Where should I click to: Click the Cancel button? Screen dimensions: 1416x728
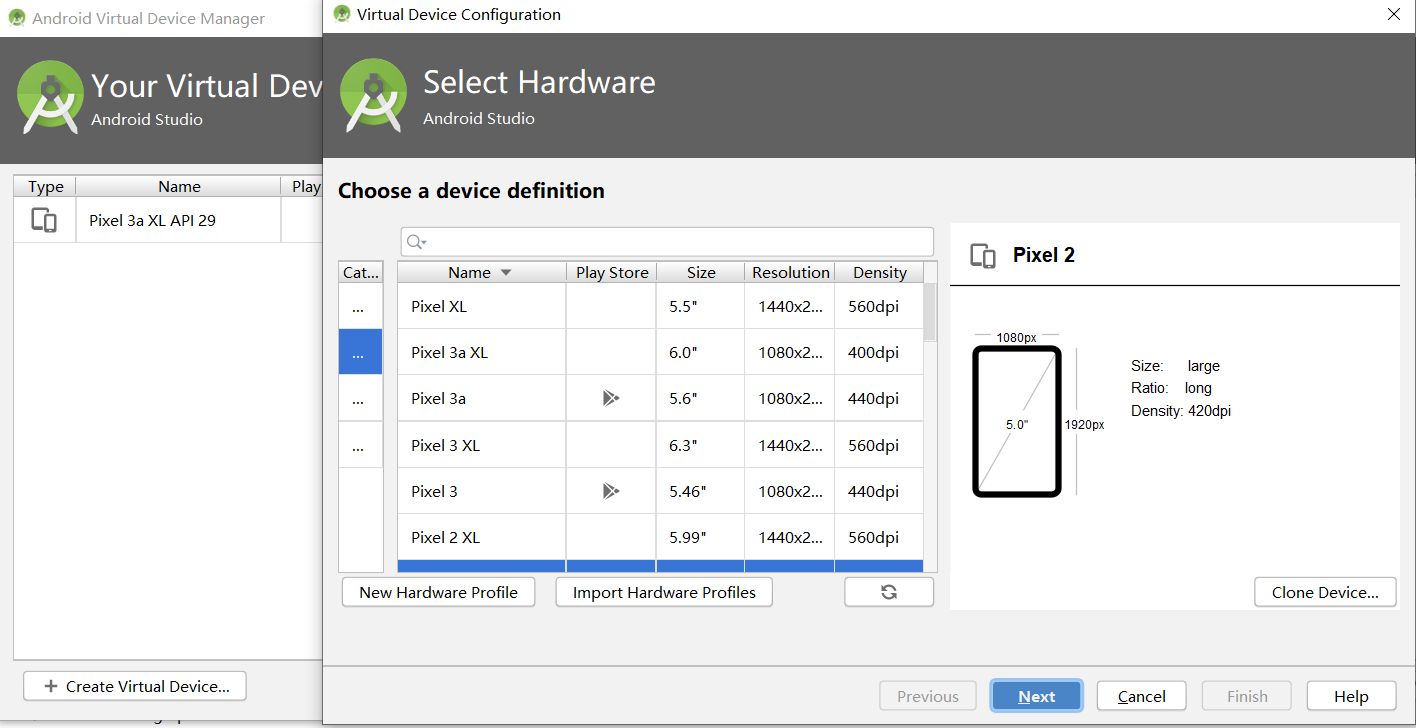tap(1142, 696)
